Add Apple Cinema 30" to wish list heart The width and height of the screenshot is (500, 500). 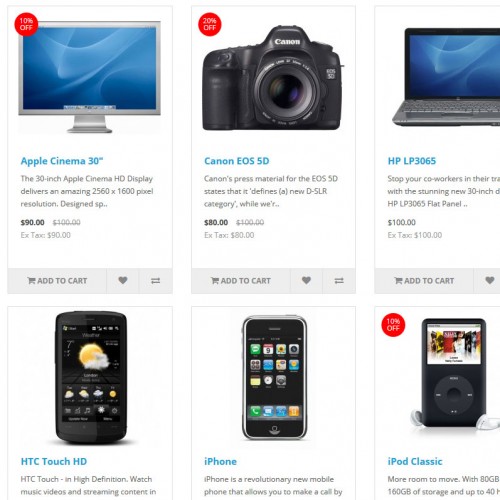pos(123,281)
